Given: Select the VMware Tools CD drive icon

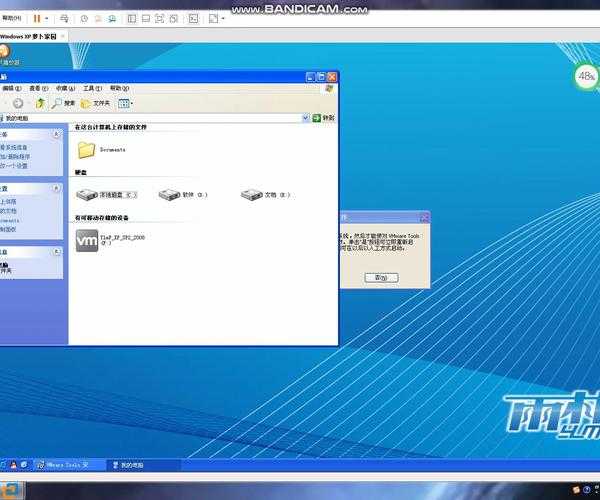Looking at the screenshot, I should point(86,238).
